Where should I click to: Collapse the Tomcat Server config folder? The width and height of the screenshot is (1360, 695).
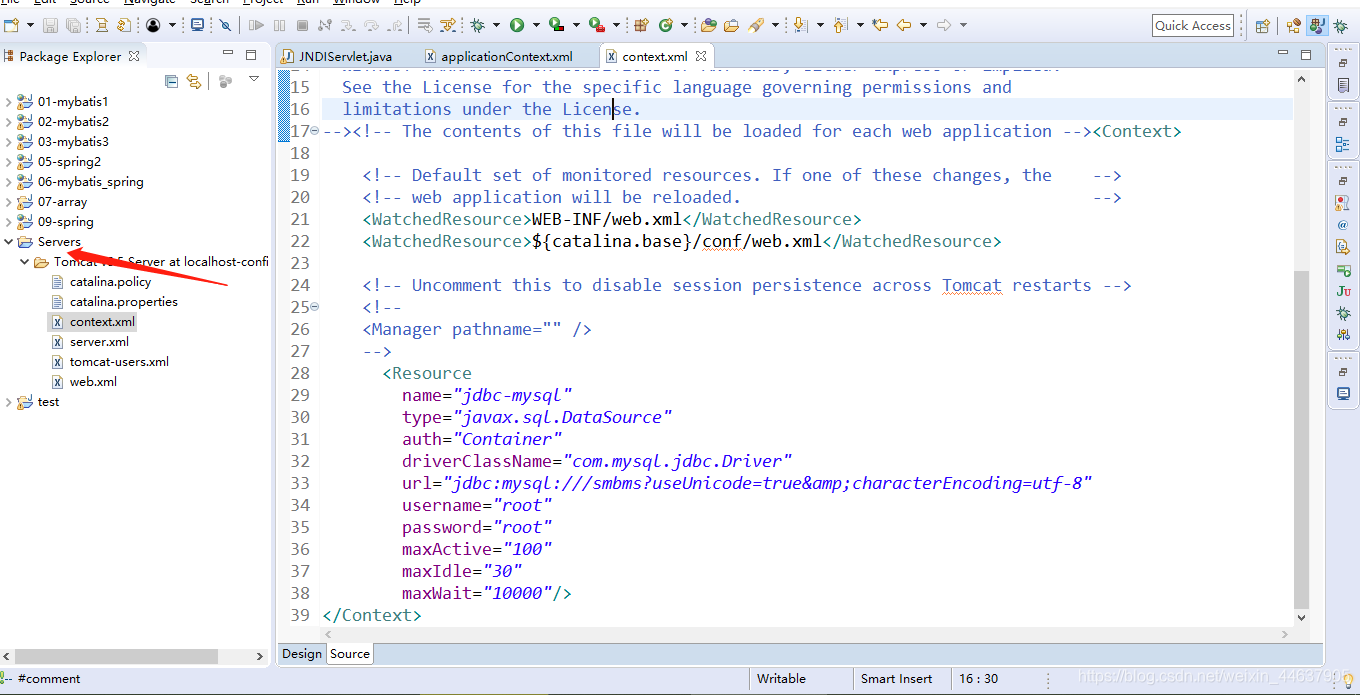coord(25,262)
